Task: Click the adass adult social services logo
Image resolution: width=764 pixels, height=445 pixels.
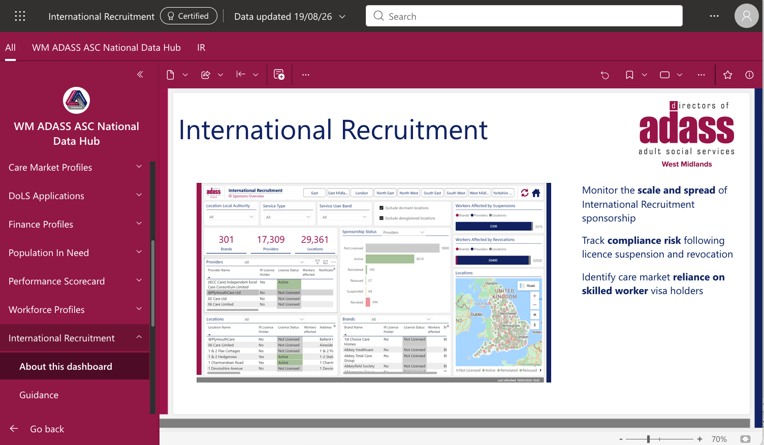Action: pyautogui.click(x=686, y=134)
